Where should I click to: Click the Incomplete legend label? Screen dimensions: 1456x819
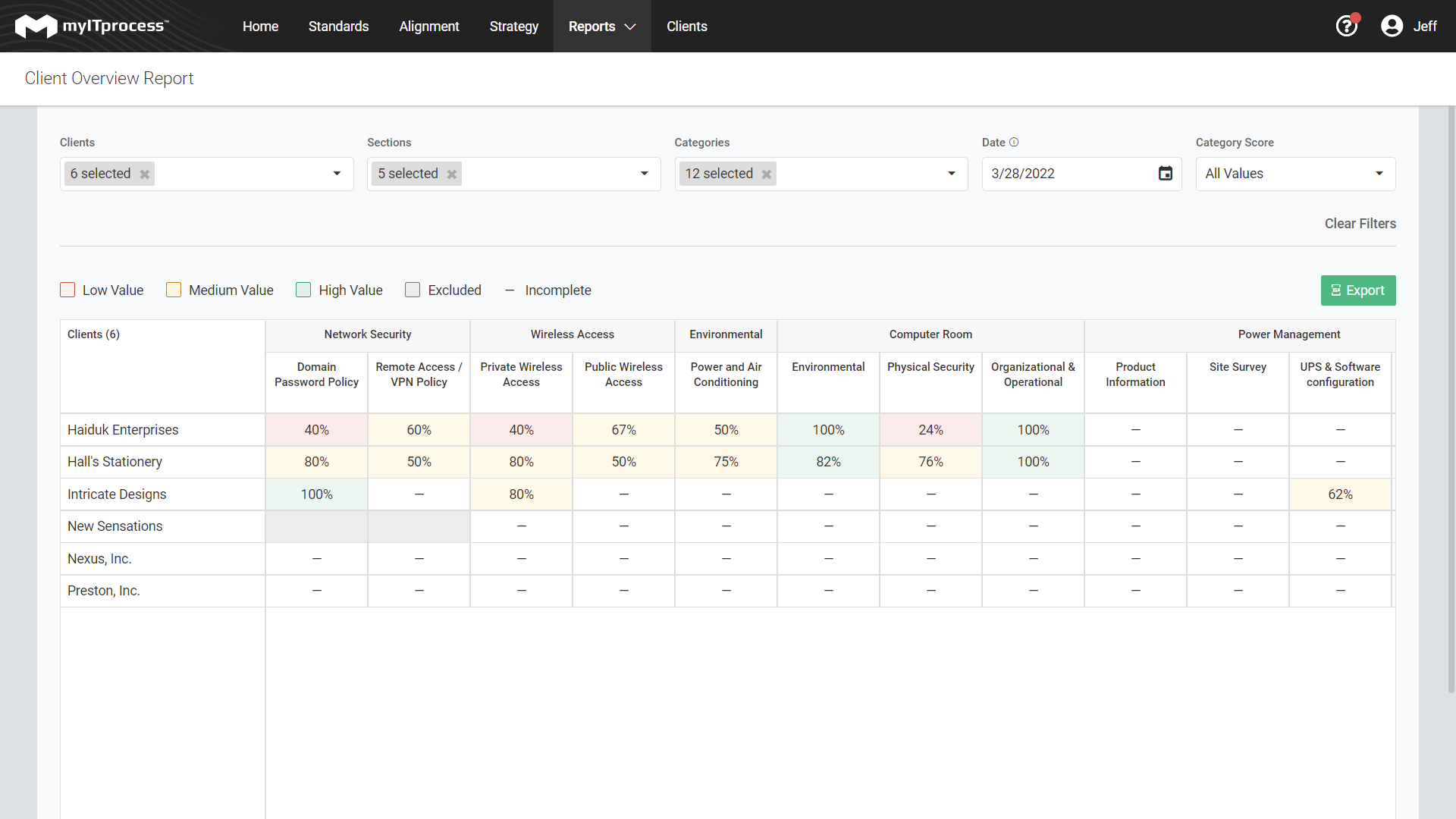pos(557,290)
